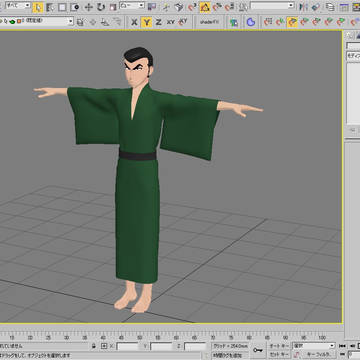Click frame 50 on the timeline ruler
The height and width of the screenshot is (360, 360).
coord(140,338)
